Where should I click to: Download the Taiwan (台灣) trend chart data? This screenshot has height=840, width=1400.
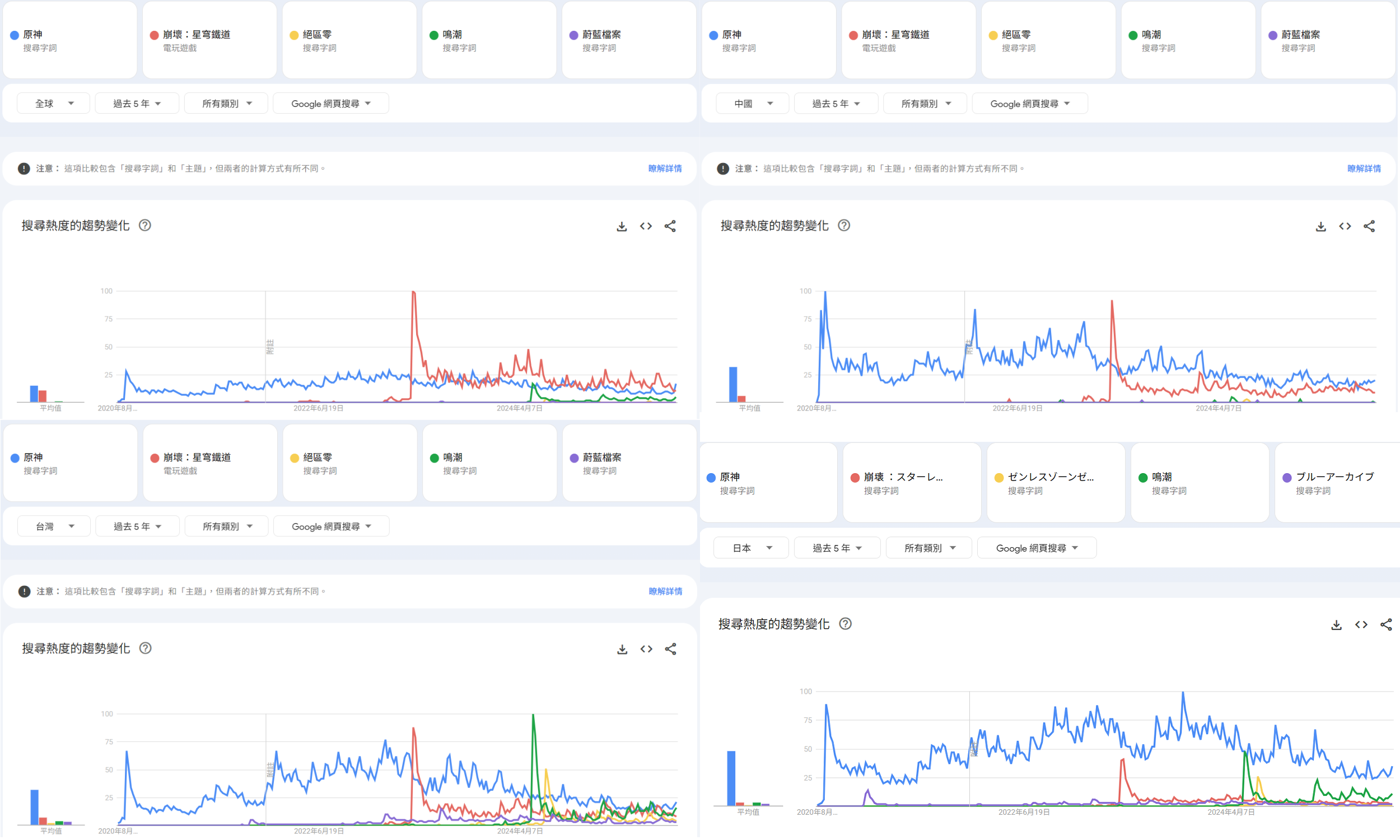(x=622, y=649)
